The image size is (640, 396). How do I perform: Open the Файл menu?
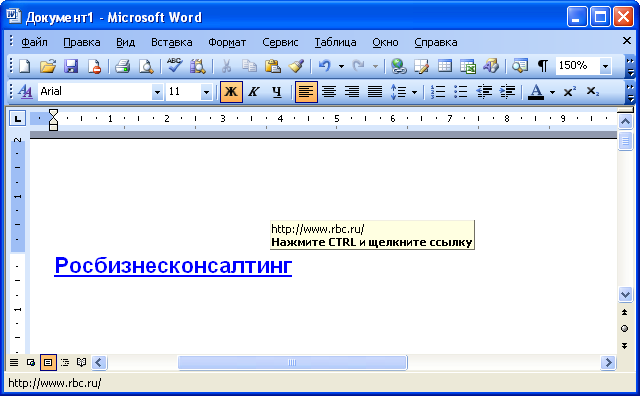pos(34,42)
